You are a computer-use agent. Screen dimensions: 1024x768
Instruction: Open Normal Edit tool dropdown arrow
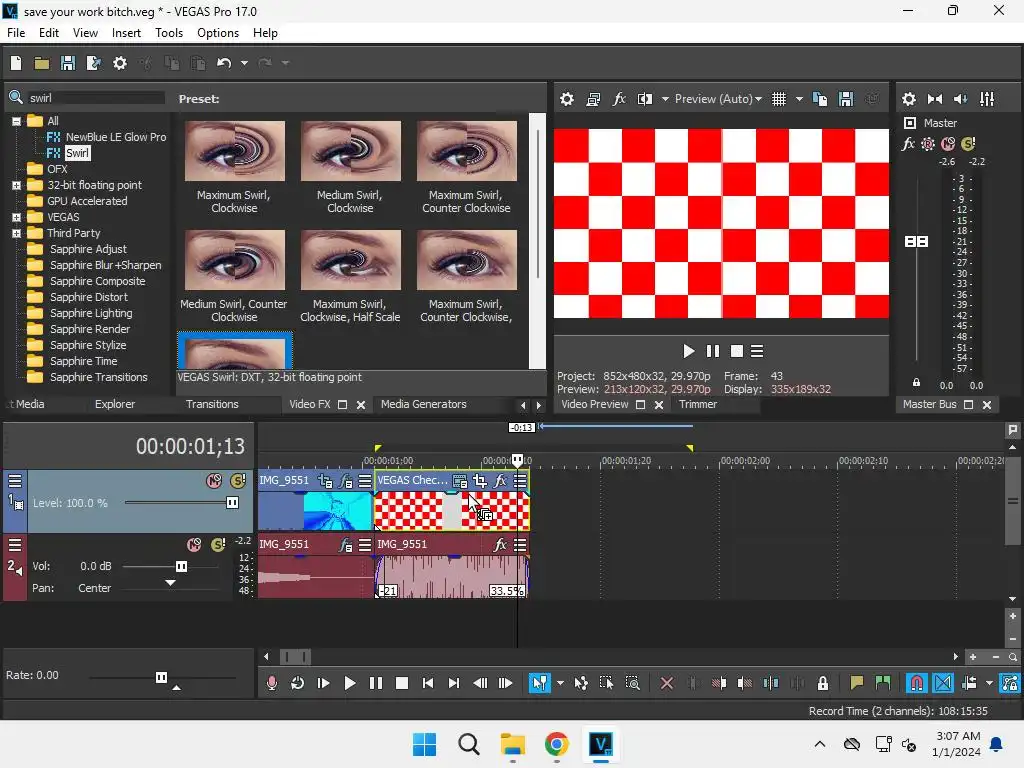(x=560, y=683)
